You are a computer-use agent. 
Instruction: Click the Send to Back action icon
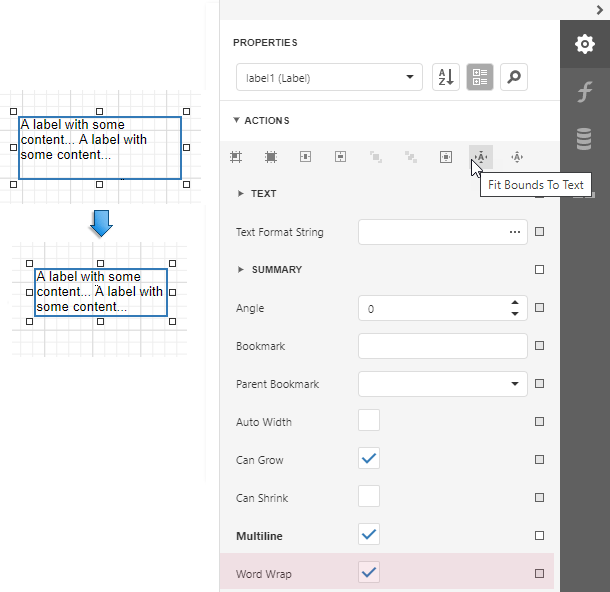coord(410,157)
